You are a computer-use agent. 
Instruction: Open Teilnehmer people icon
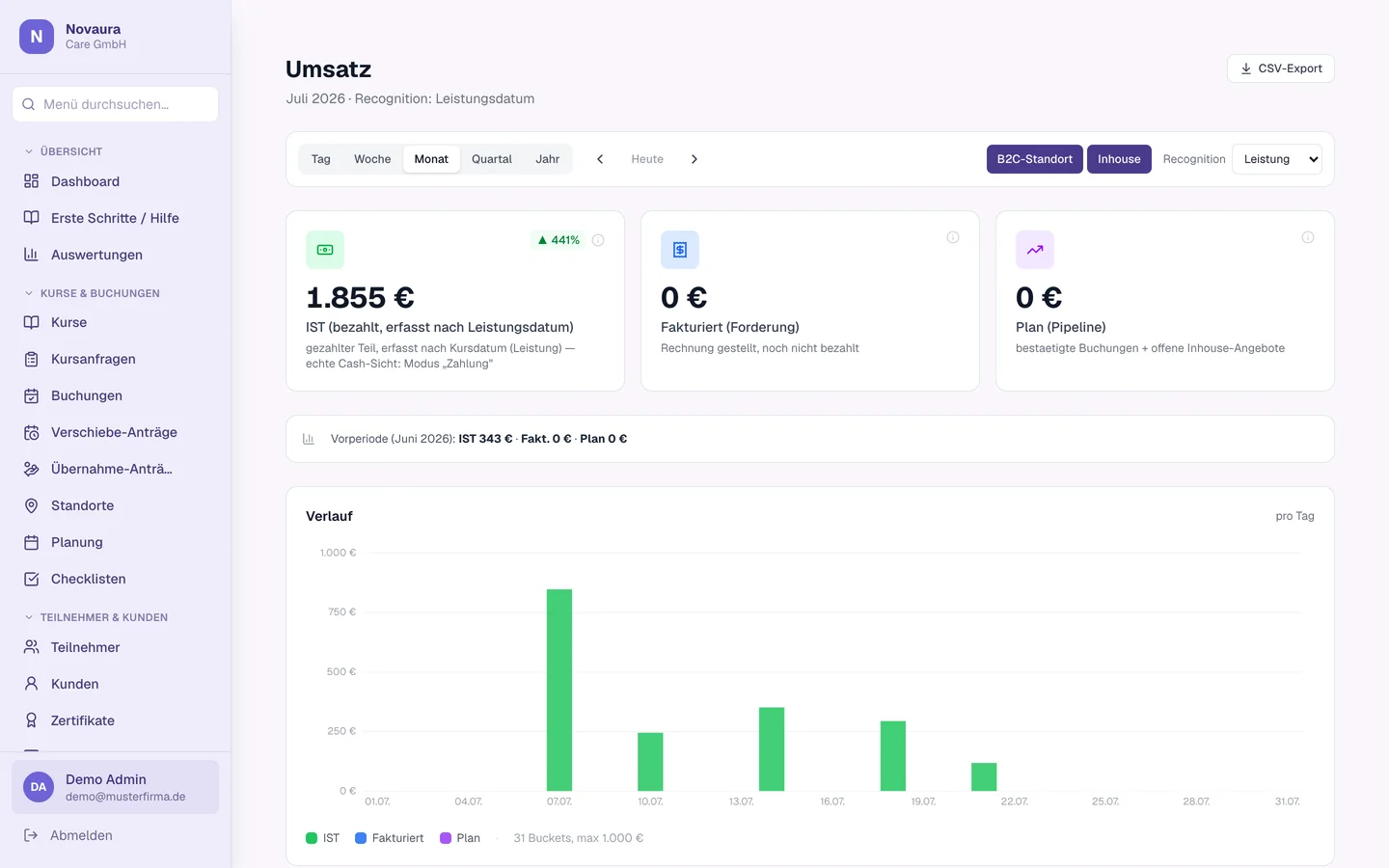(x=31, y=647)
